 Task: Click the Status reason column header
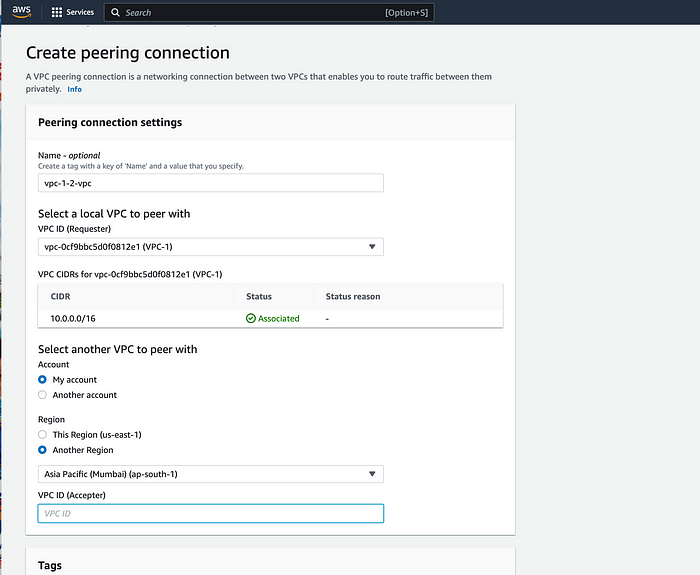click(x=353, y=296)
